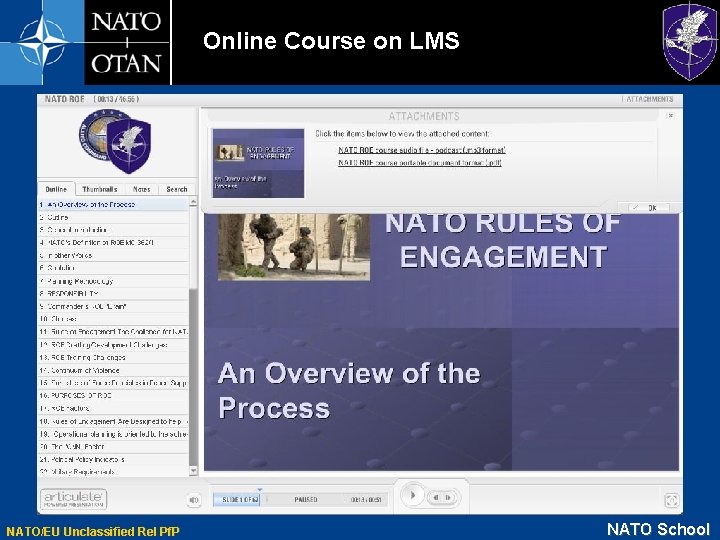This screenshot has height=540, width=720.
Task: Select outline item 19 Operational planning
Action: click(x=113, y=434)
